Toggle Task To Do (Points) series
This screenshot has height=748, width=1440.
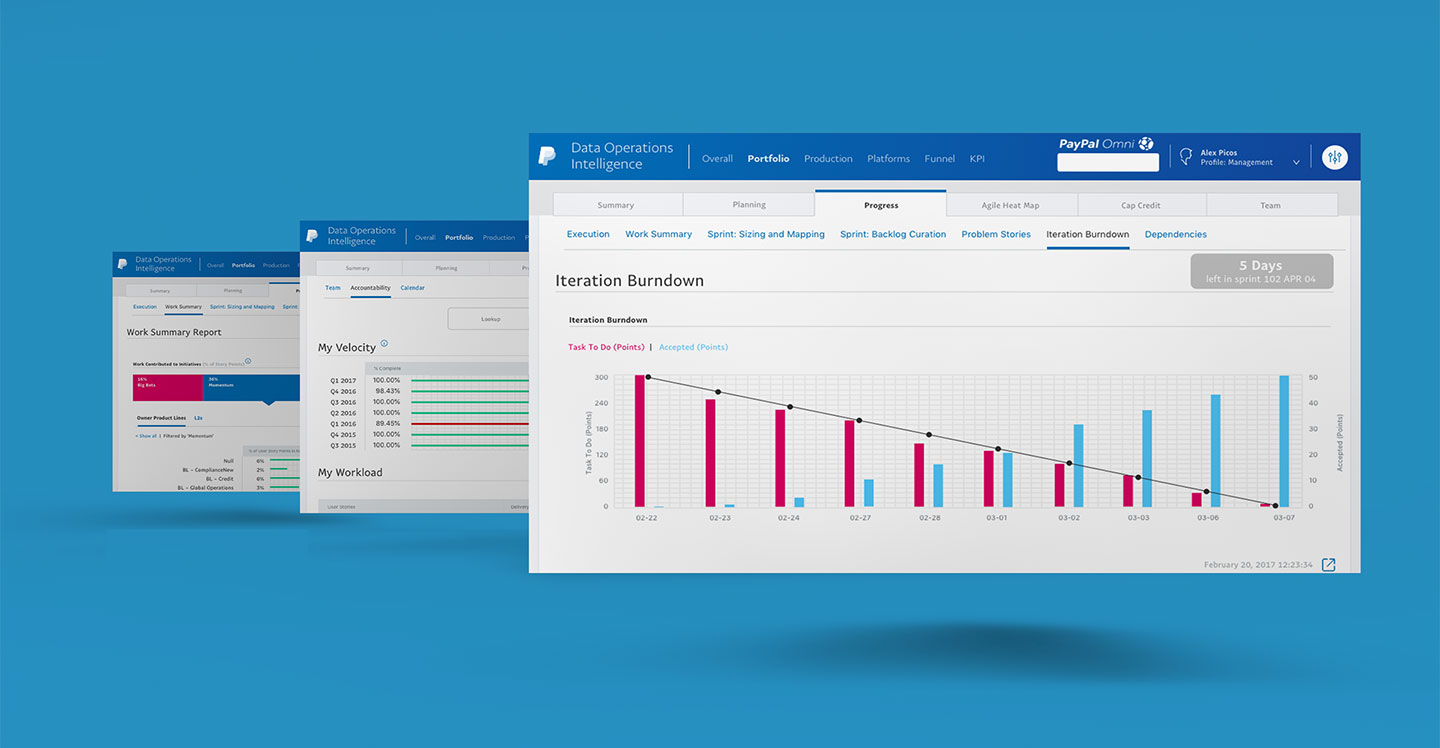606,347
